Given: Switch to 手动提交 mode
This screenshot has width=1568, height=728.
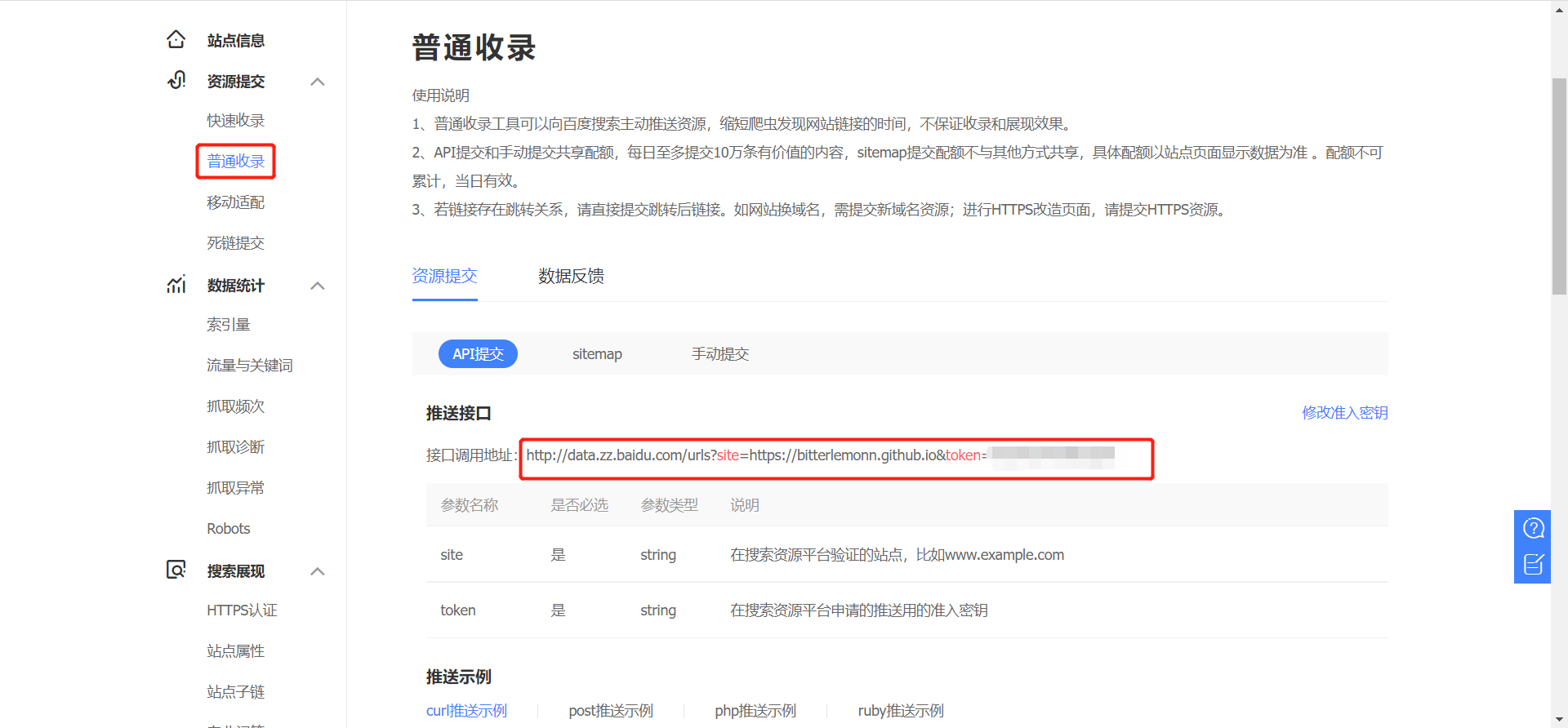Looking at the screenshot, I should pyautogui.click(x=720, y=354).
